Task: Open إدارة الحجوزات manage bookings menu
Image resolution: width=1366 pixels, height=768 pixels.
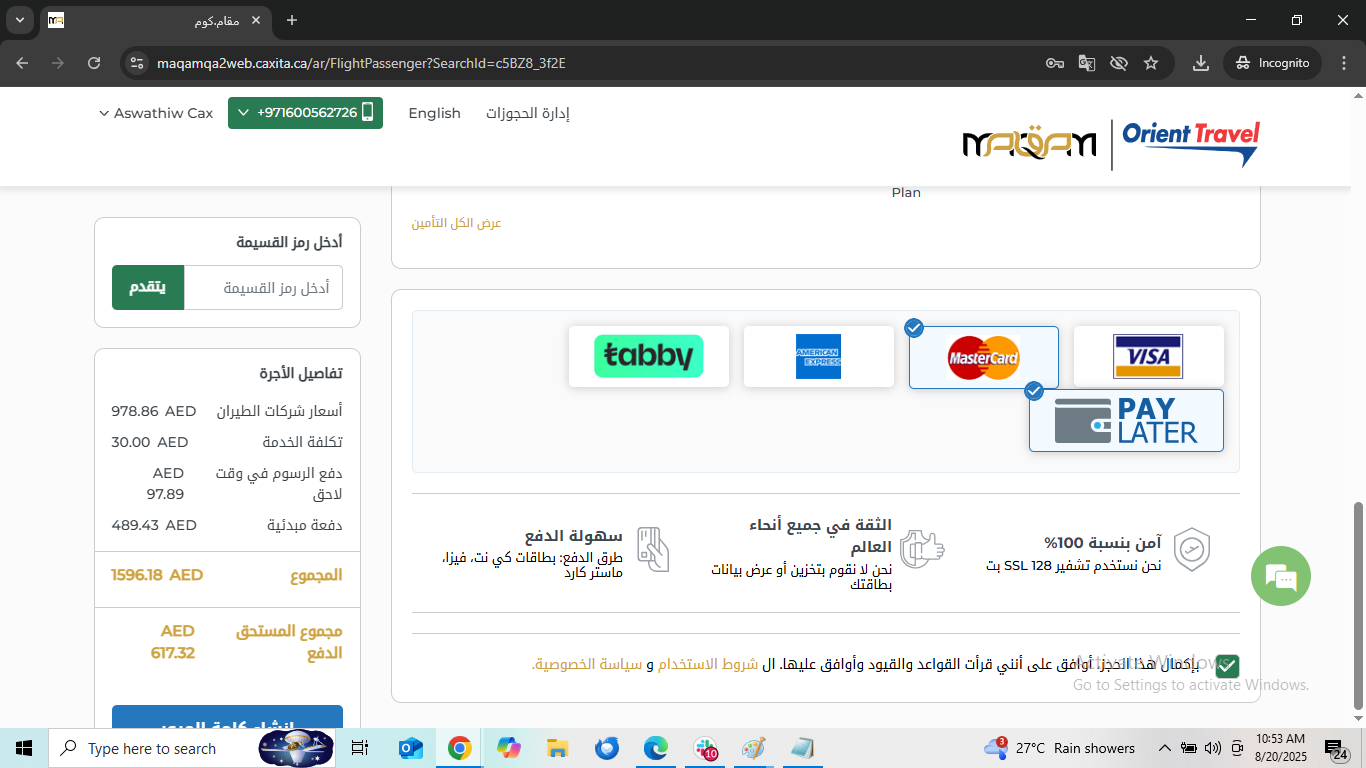Action: [x=527, y=113]
